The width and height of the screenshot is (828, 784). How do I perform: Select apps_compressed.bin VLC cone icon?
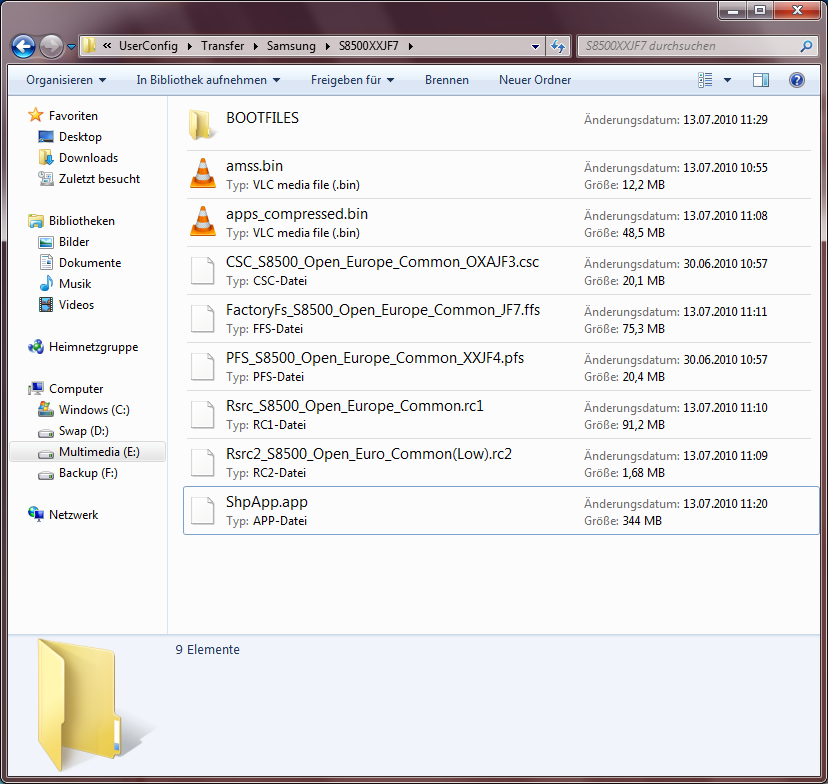(203, 222)
